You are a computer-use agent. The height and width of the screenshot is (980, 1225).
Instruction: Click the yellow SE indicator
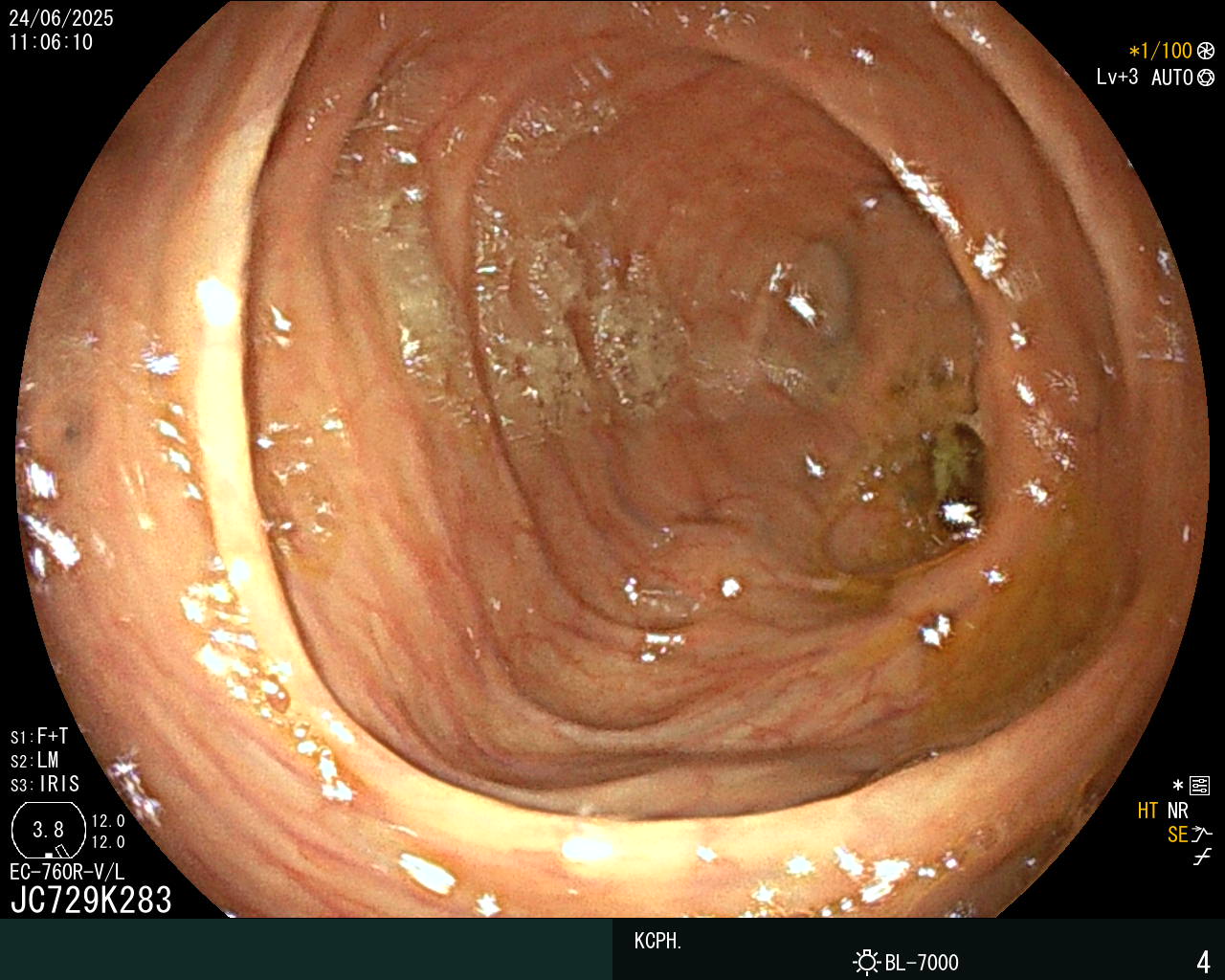point(1177,835)
